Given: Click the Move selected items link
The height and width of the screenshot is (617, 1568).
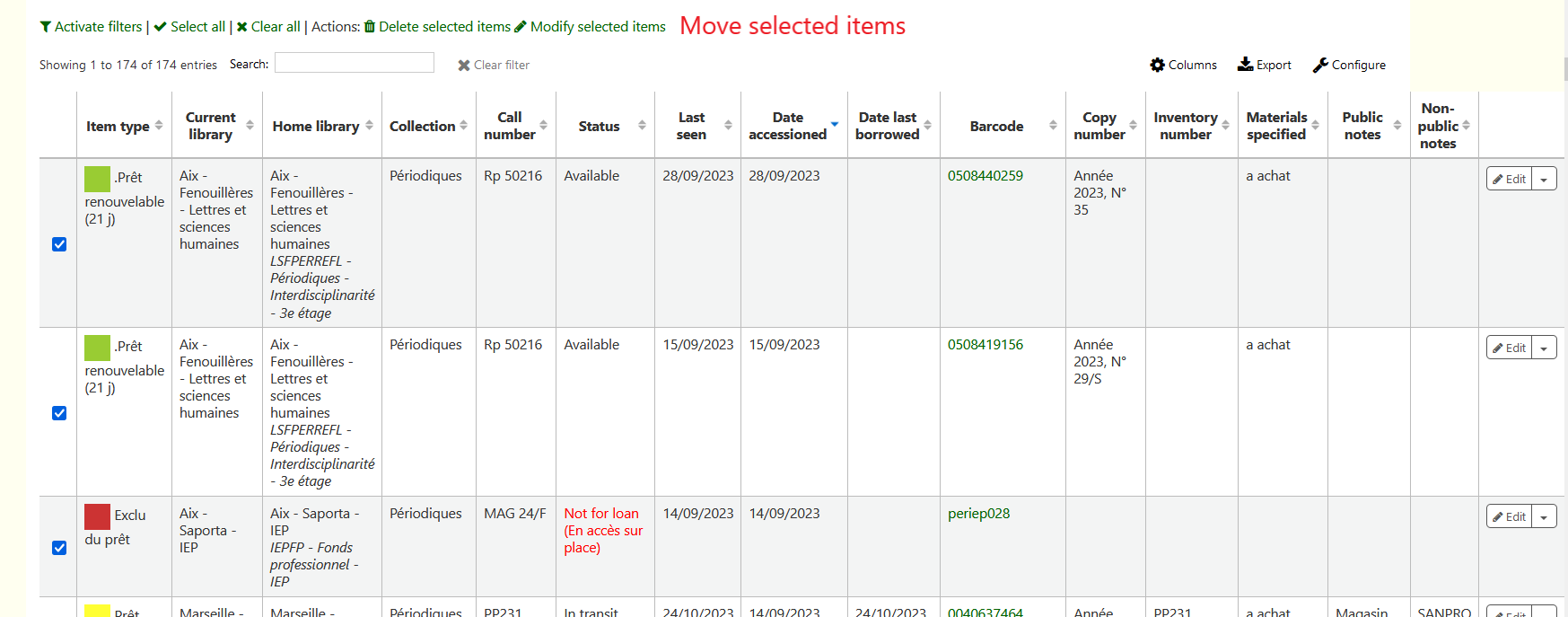Looking at the screenshot, I should coord(793,26).
